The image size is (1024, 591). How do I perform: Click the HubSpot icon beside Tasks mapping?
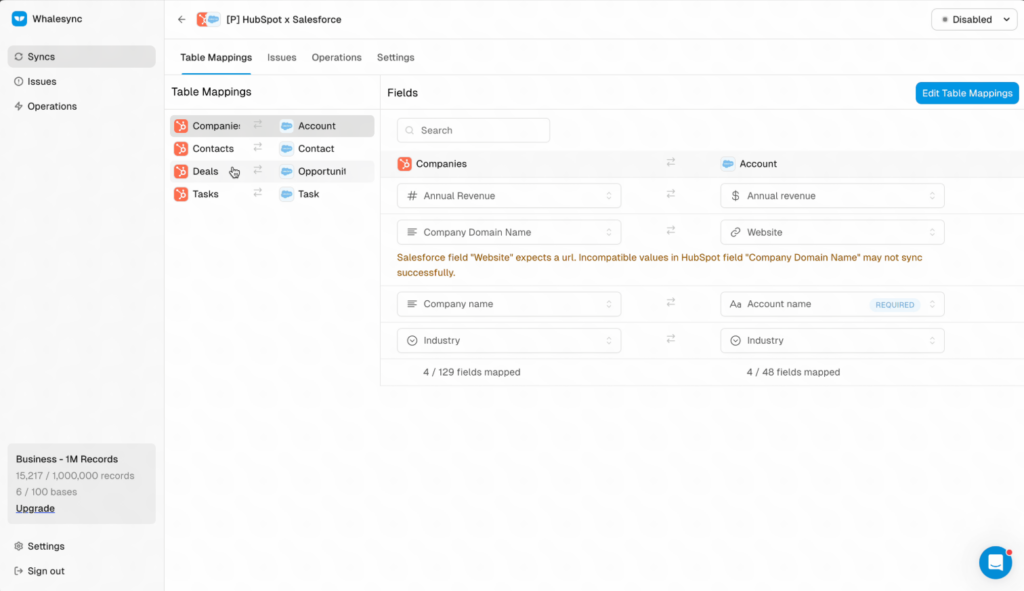click(x=181, y=195)
